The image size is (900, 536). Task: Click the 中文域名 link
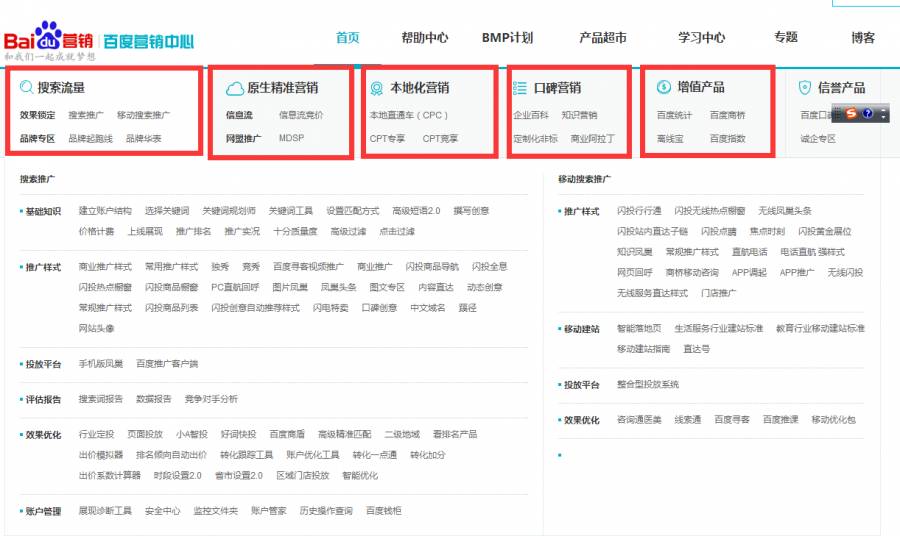[x=428, y=308]
